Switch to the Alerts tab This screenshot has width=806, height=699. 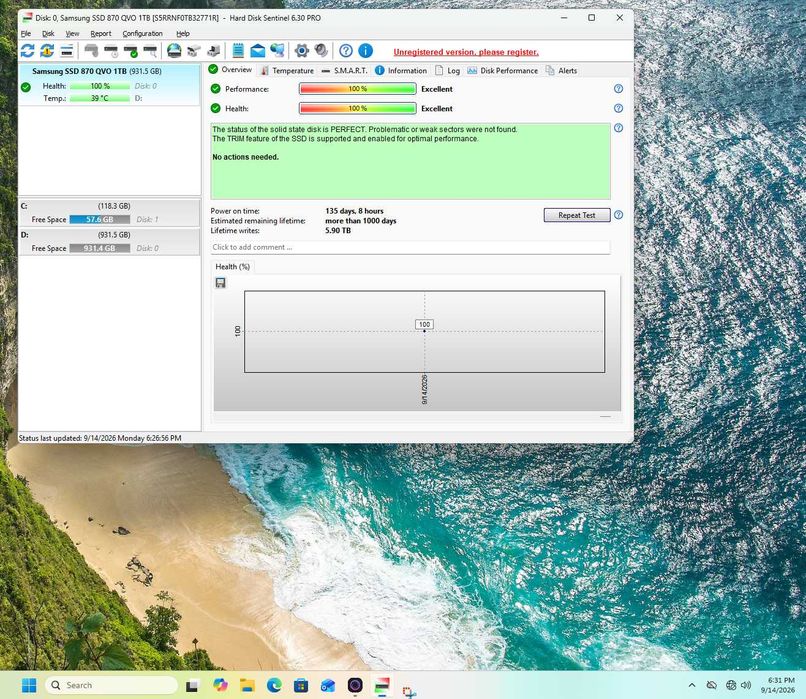561,70
